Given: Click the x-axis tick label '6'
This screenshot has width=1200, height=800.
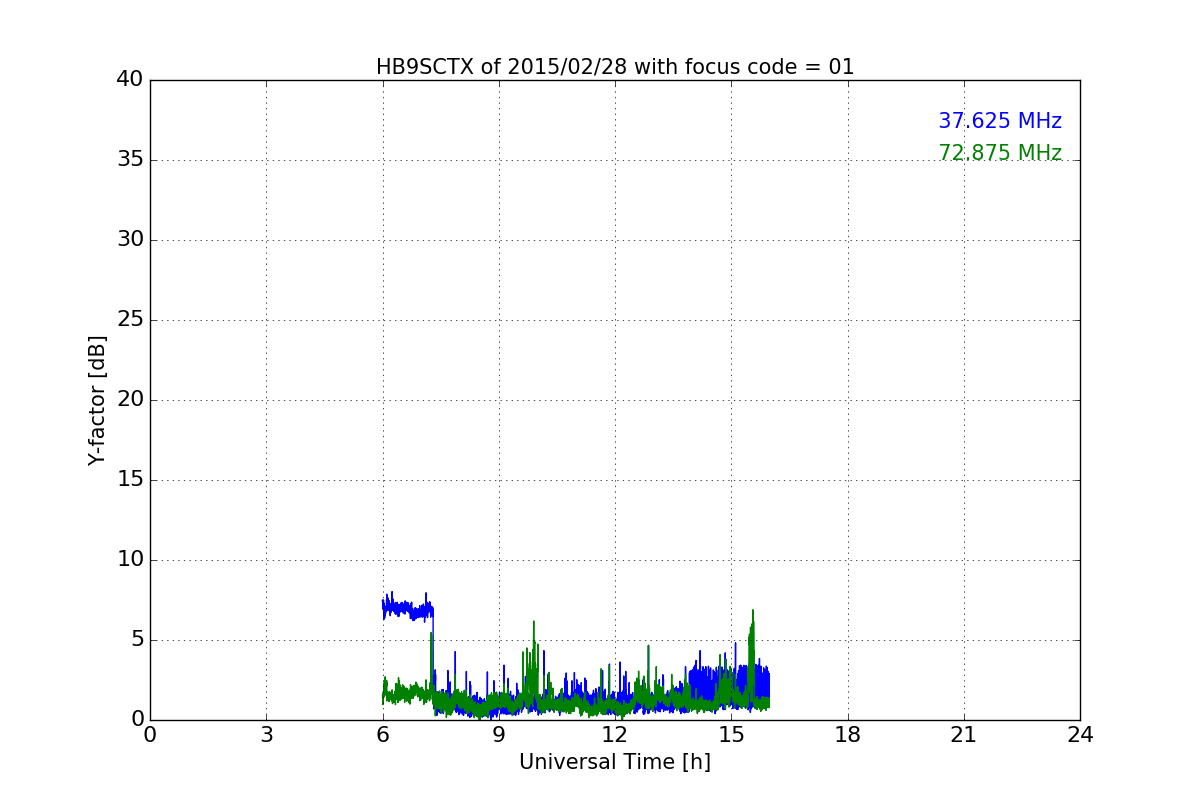Looking at the screenshot, I should [x=383, y=735].
